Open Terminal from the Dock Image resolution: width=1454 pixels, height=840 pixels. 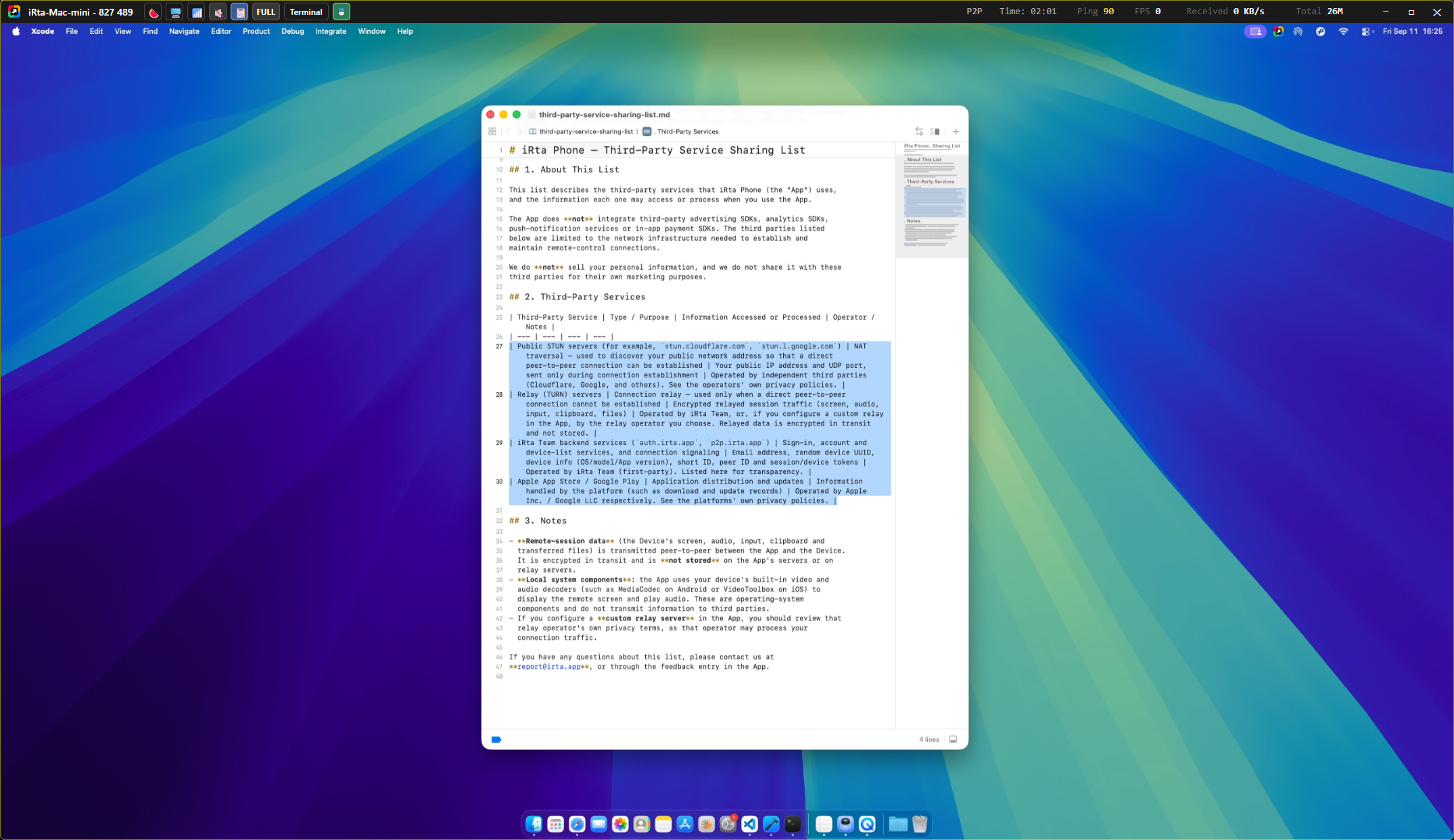tap(793, 824)
